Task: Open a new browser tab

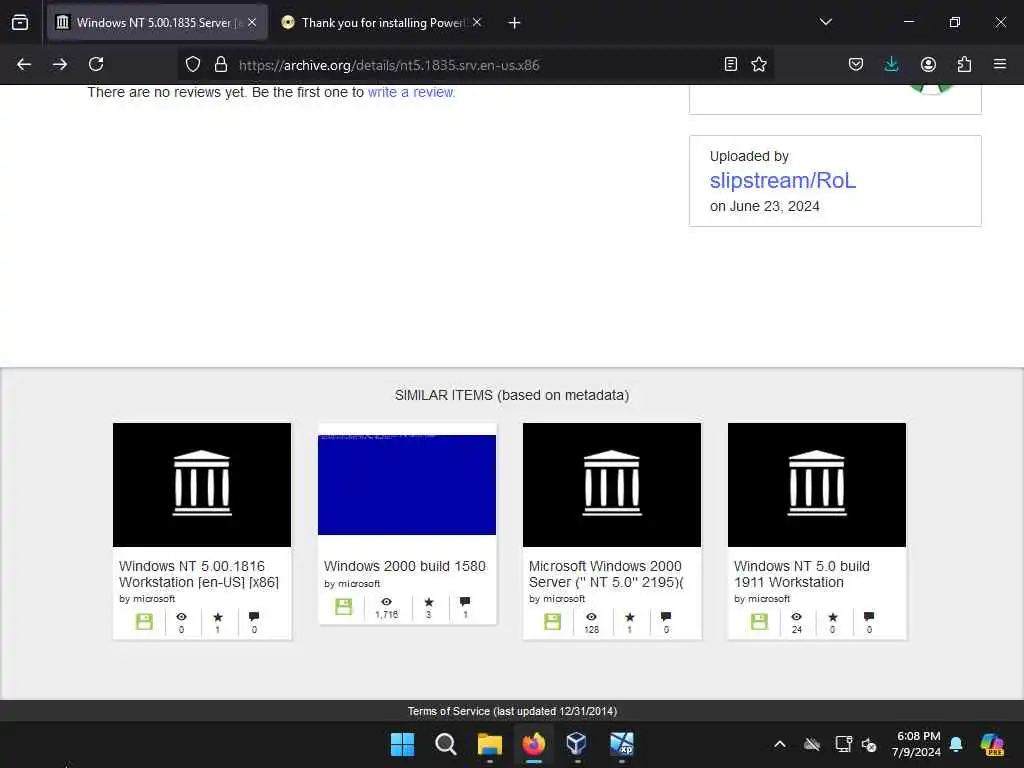Action: (515, 23)
